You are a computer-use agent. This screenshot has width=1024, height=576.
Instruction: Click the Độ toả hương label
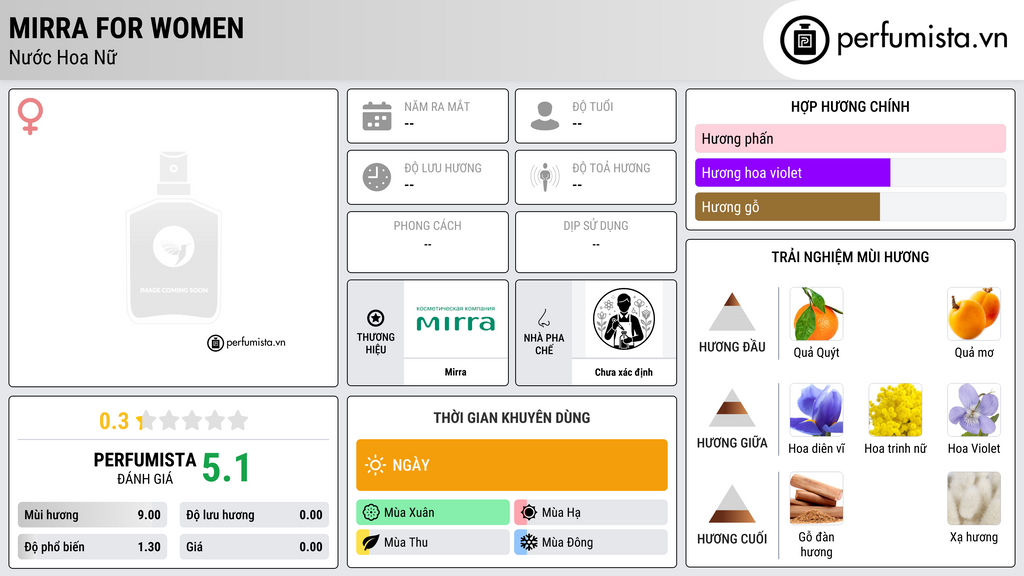pos(611,168)
